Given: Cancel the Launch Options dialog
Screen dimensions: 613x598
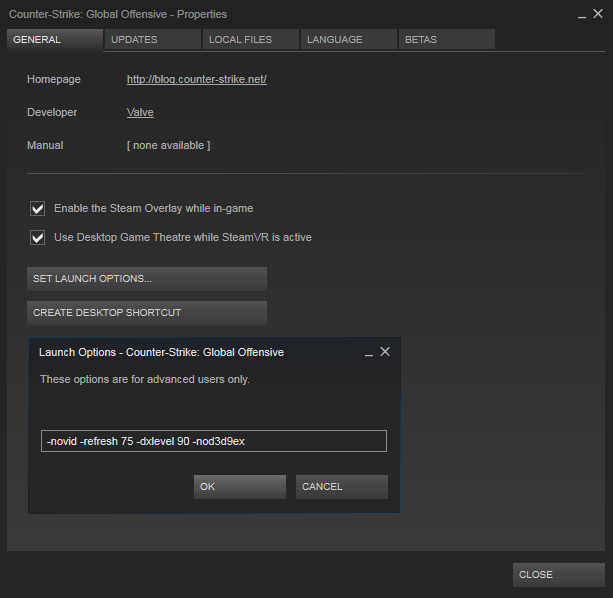Looking at the screenshot, I should 342,487.
